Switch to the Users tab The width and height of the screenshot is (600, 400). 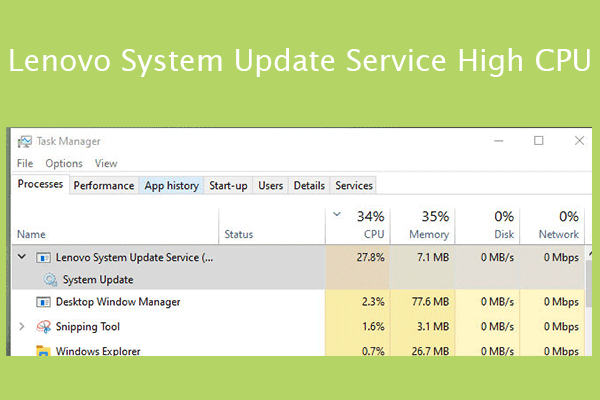[x=271, y=186]
